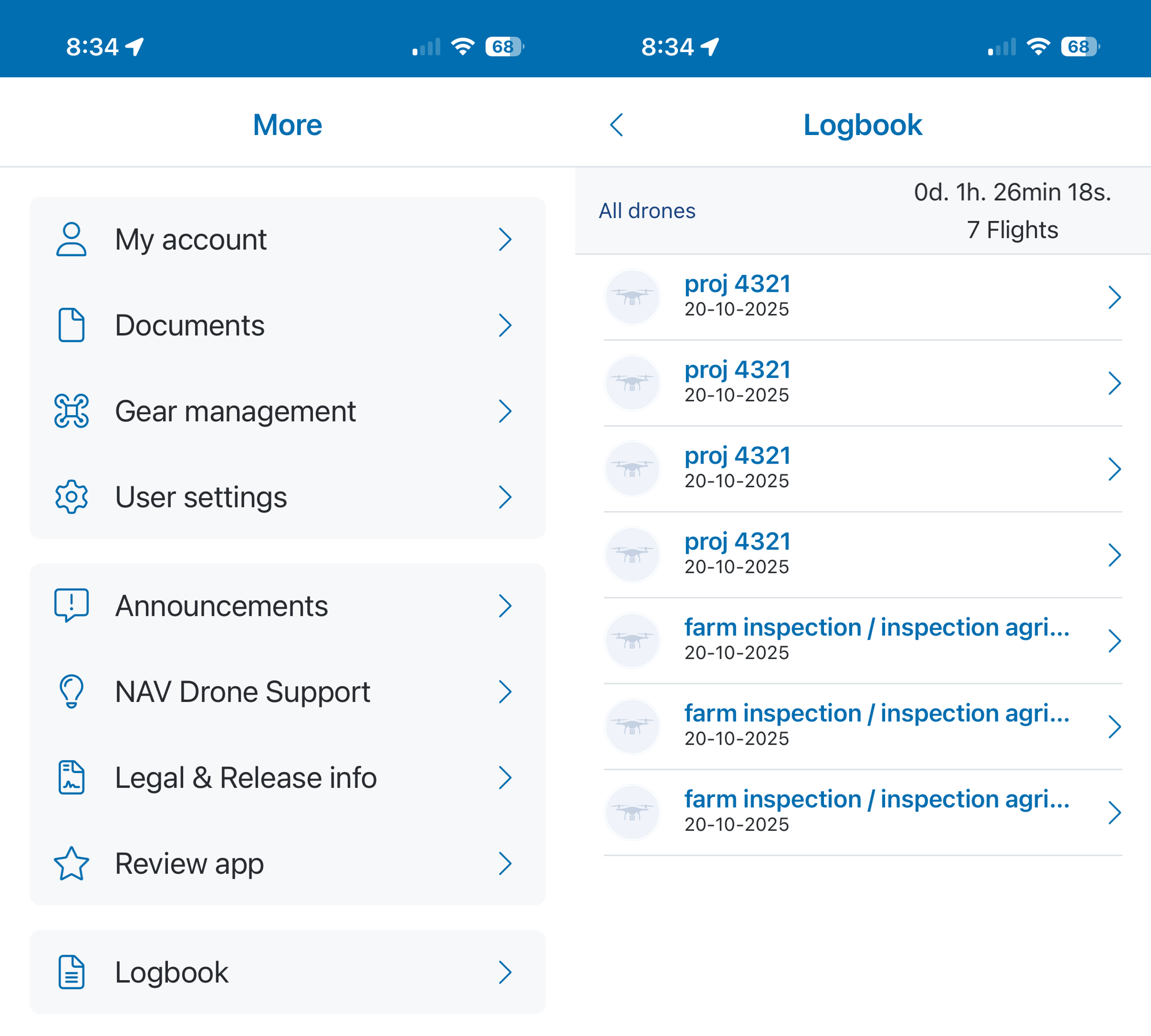Tap the Documents page icon
This screenshot has height=1036, width=1151.
coord(71,325)
